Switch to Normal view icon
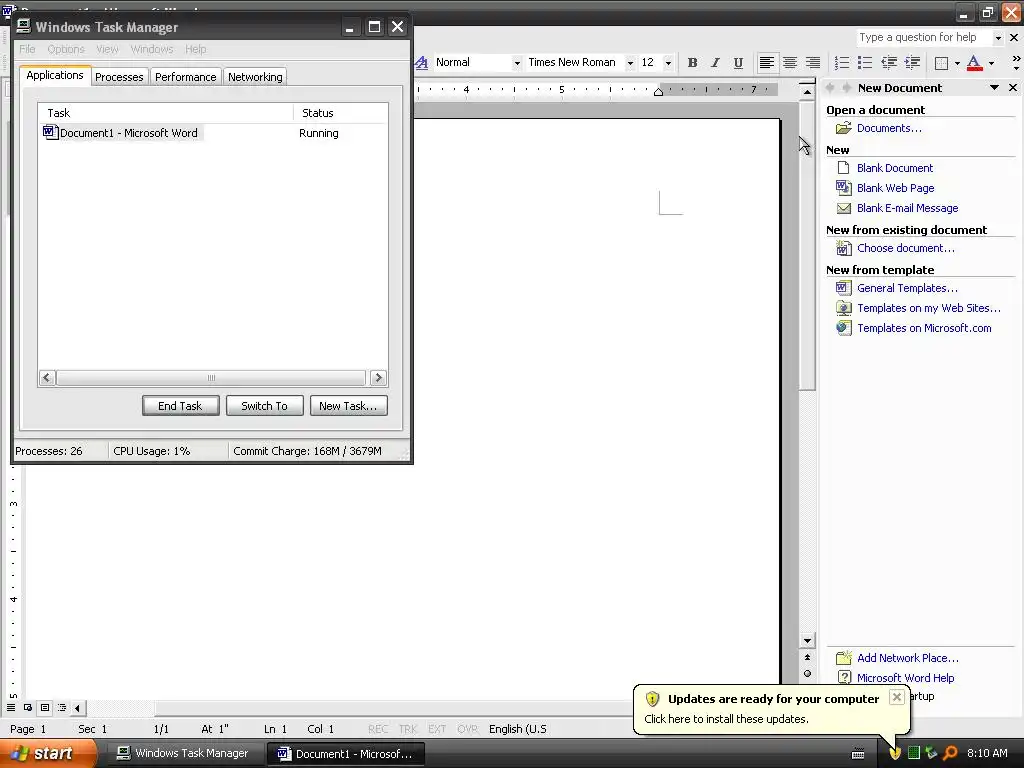The height and width of the screenshot is (768, 1024). (x=11, y=707)
